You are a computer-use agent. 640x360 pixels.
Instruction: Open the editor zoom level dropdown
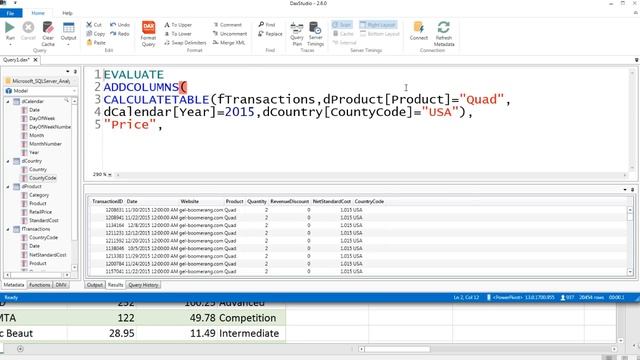pos(110,175)
